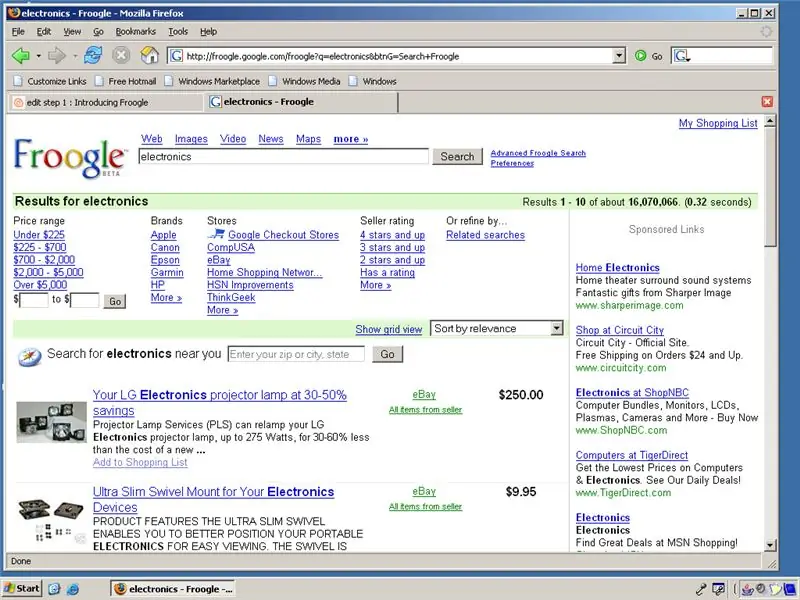Open Related searches link
This screenshot has width=800, height=600.
point(485,235)
